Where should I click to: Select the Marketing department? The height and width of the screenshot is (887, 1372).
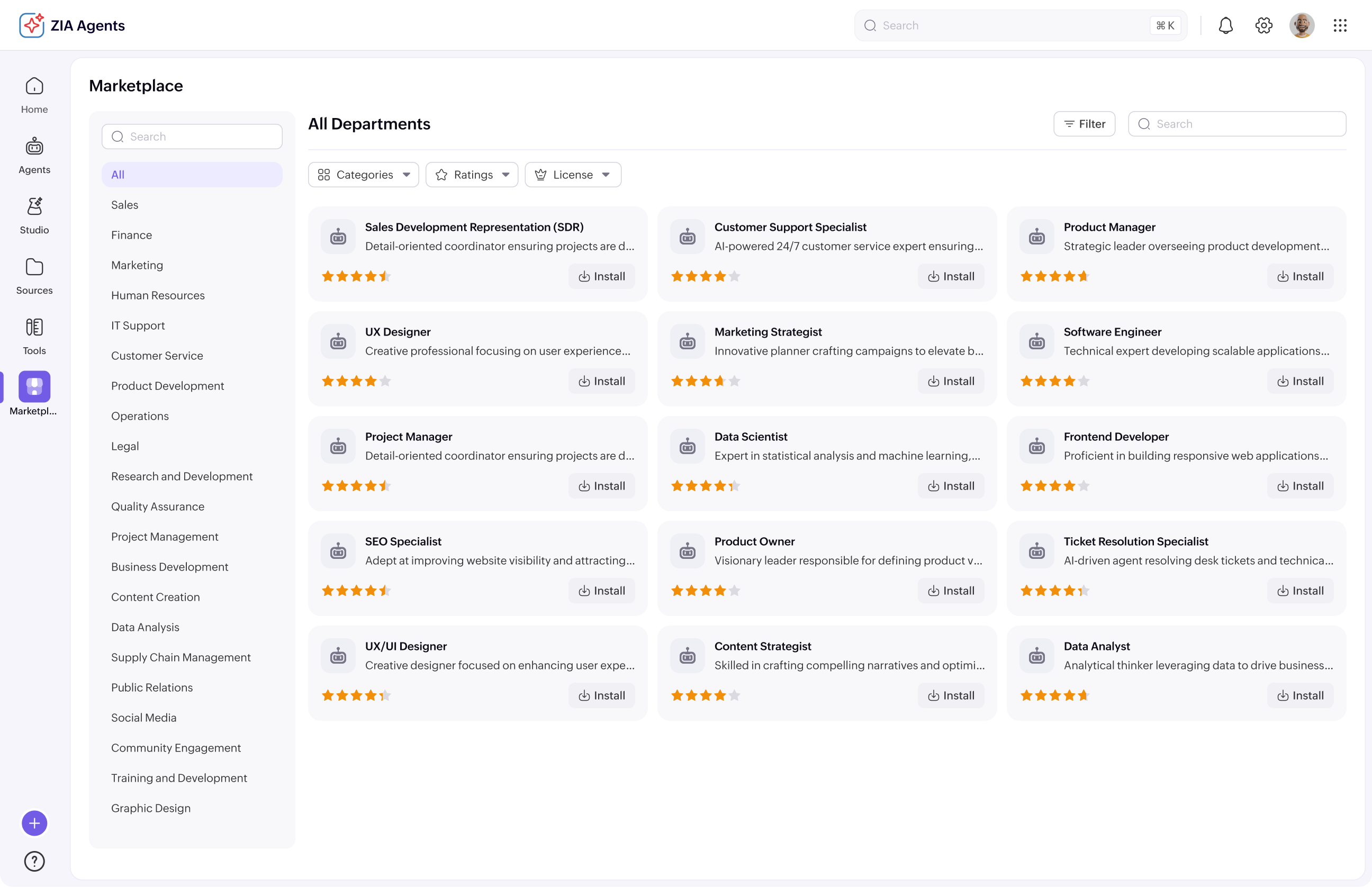[x=192, y=265]
